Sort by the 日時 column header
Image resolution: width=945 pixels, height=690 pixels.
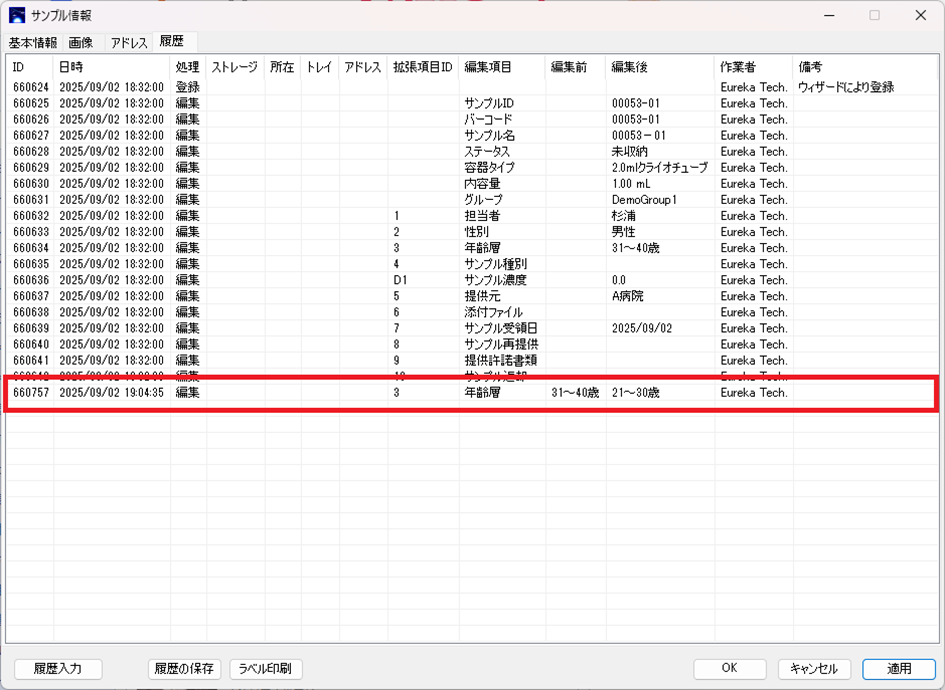(x=110, y=67)
